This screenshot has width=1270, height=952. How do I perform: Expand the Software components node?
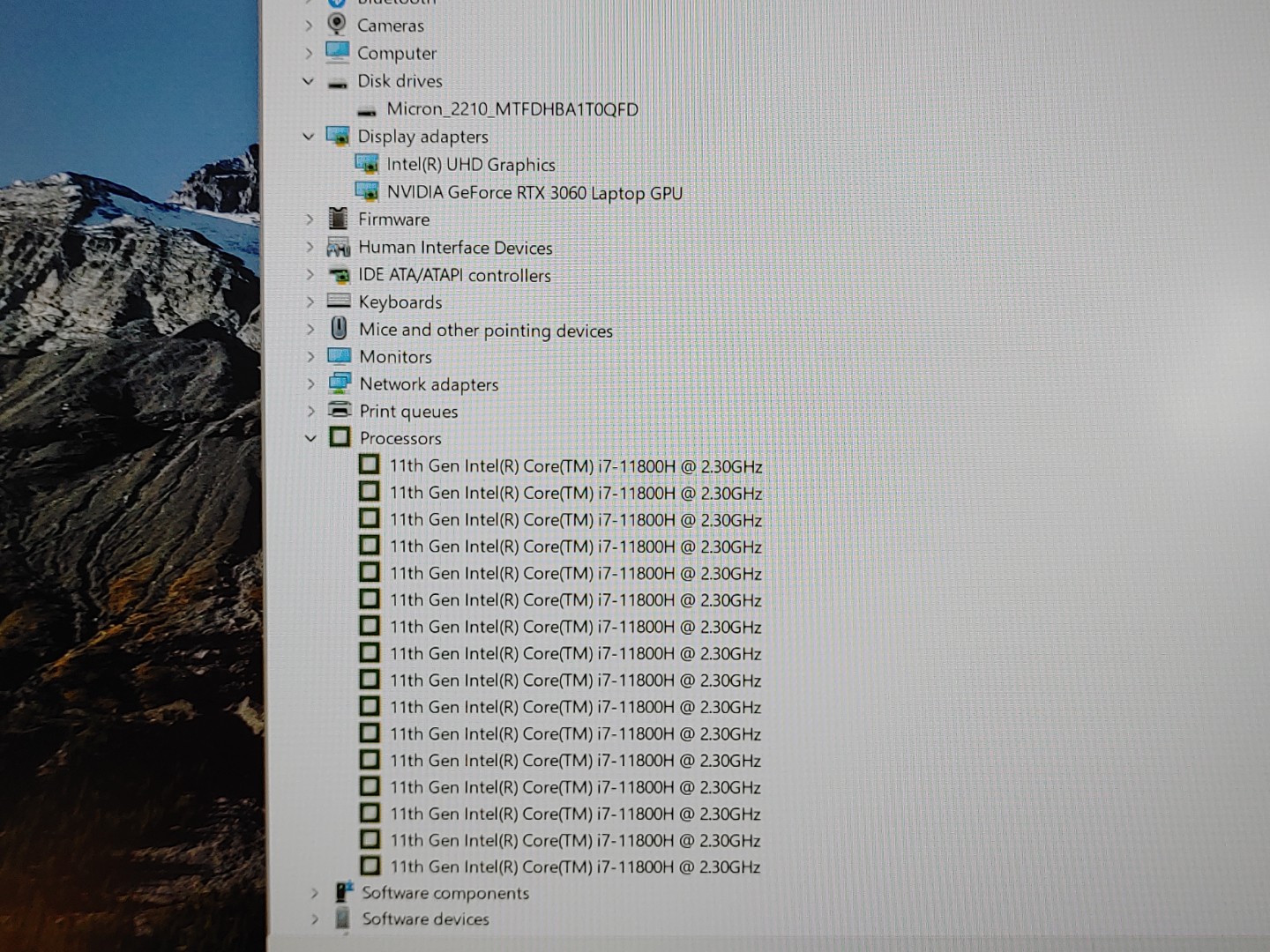pos(314,893)
